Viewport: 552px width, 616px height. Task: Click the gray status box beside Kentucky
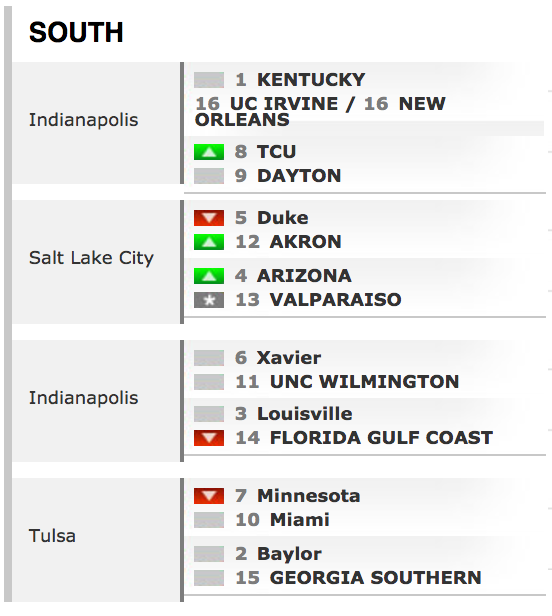(209, 80)
